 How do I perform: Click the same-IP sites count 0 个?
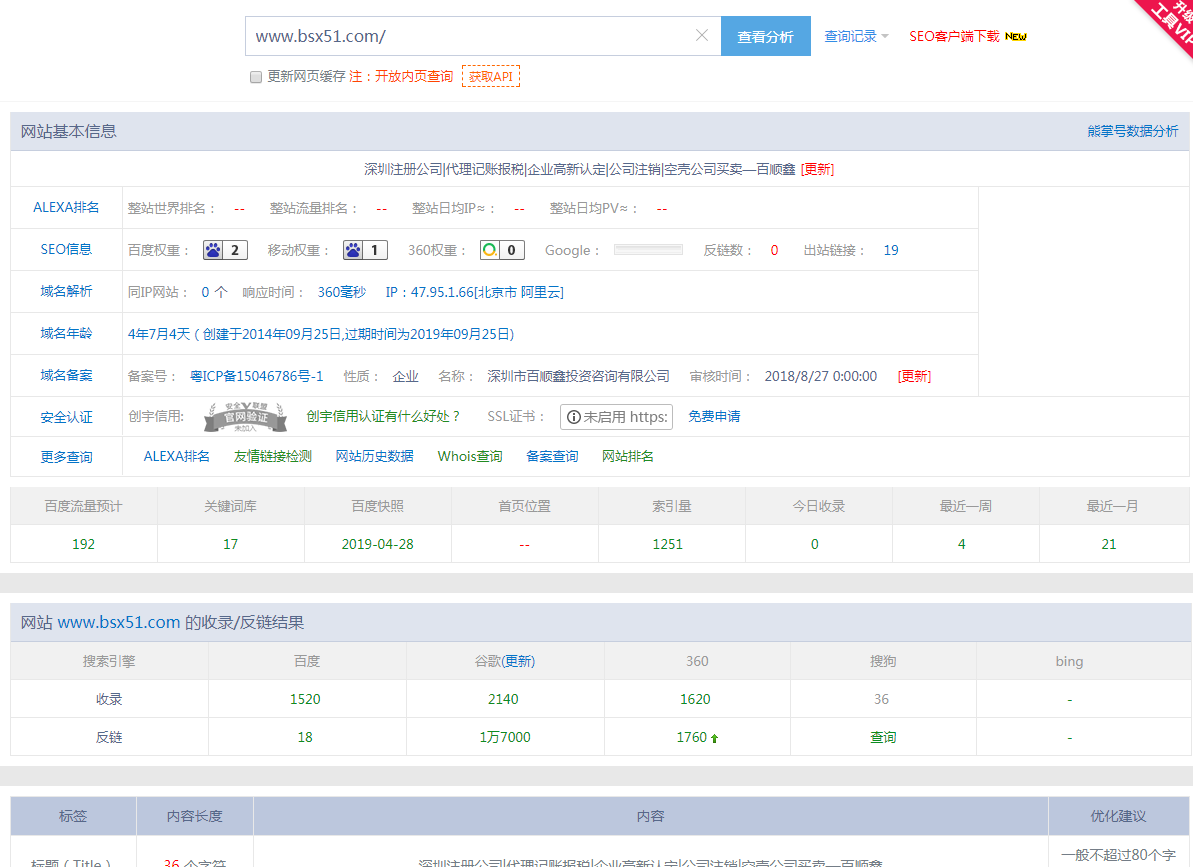click(214, 292)
